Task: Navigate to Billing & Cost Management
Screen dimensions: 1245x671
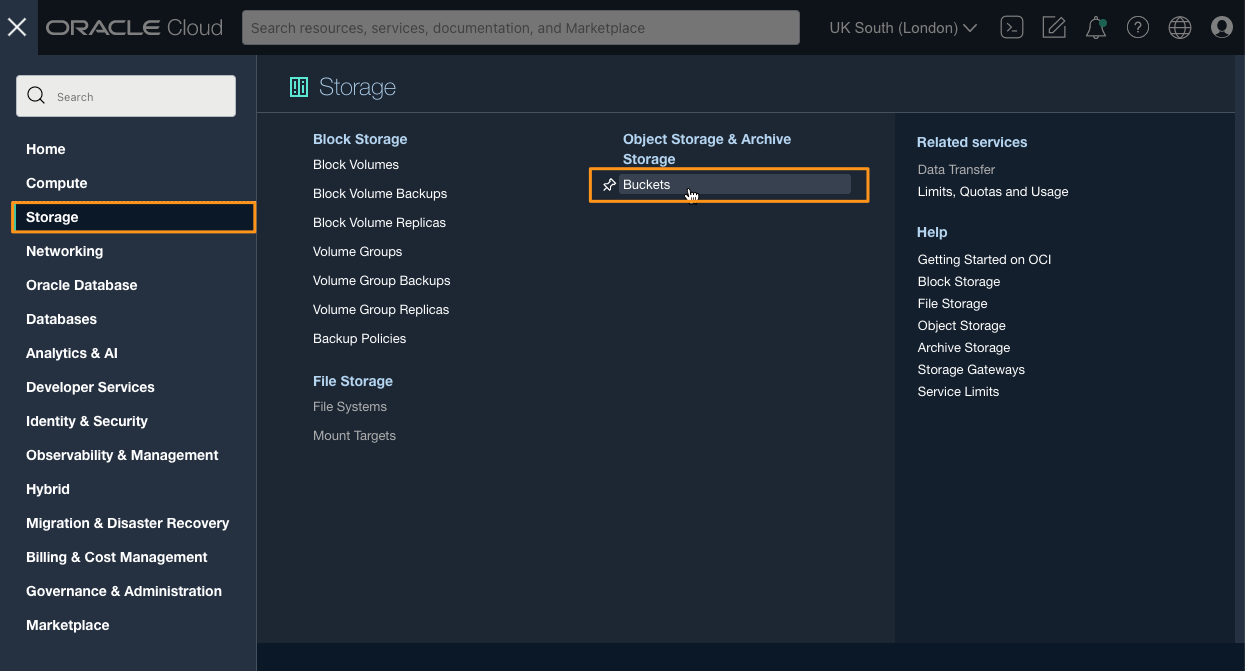Action: pos(115,557)
